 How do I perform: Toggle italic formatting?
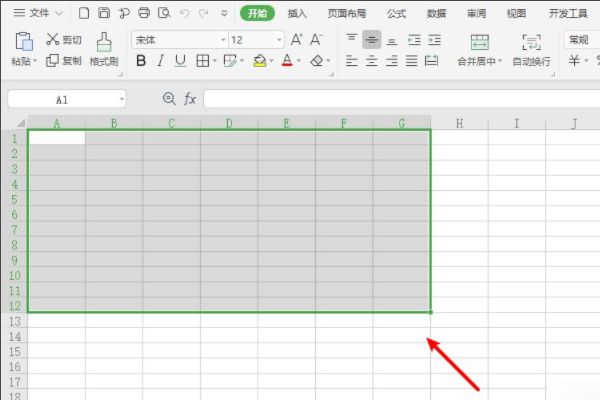click(161, 60)
